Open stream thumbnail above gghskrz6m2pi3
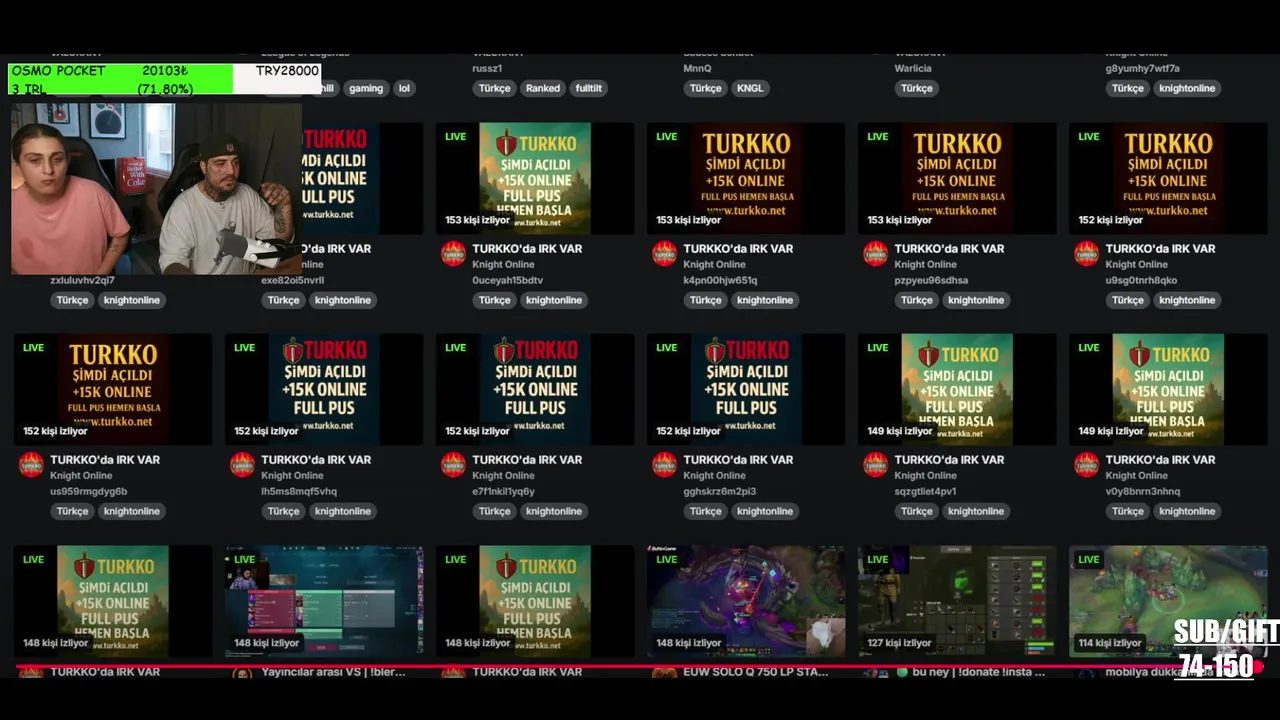Screen dimensions: 1280x720 746,389
